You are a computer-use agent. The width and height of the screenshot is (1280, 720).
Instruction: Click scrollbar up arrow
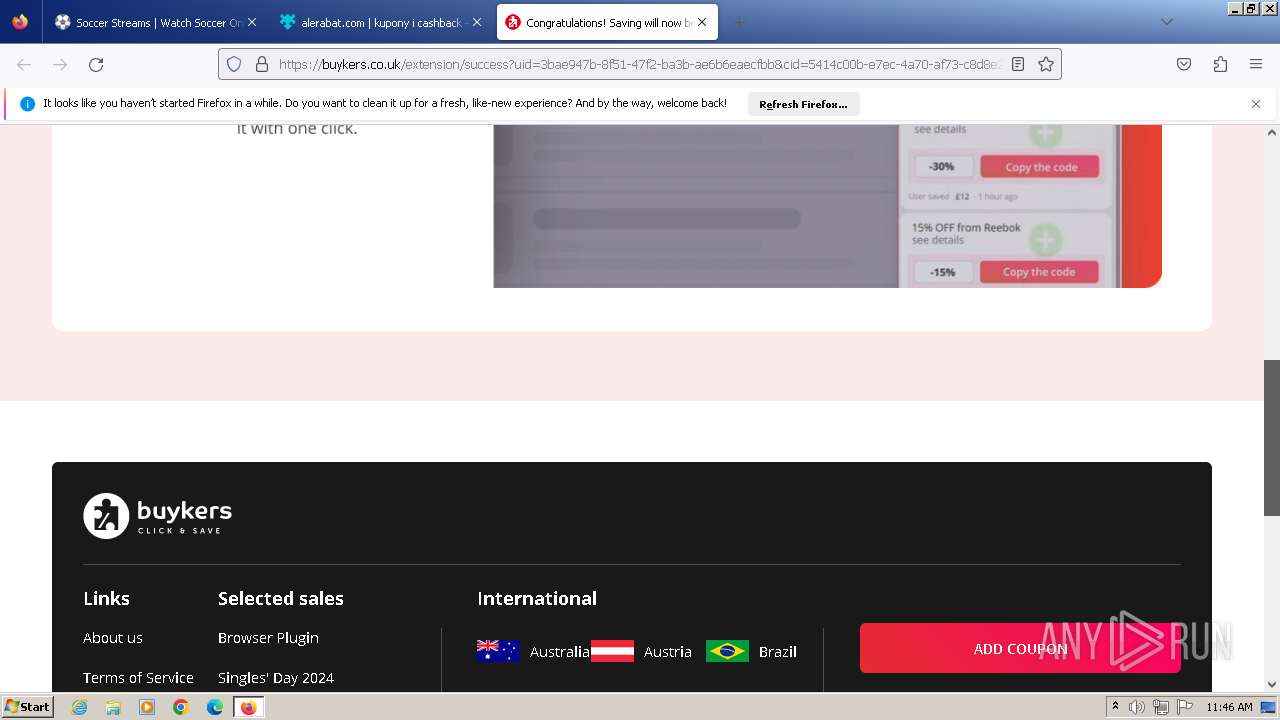(x=1272, y=132)
